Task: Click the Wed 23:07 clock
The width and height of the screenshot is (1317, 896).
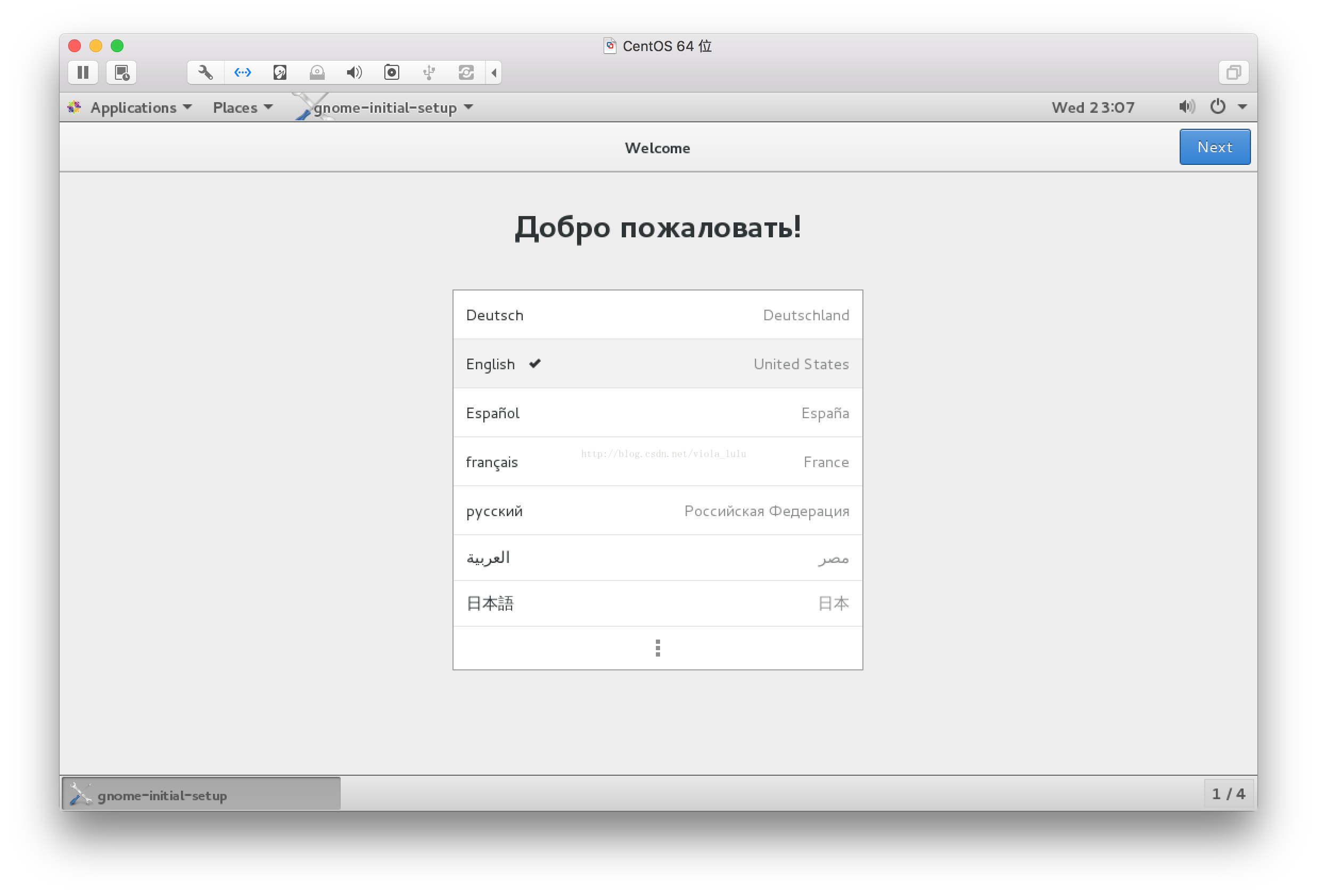Action: click(x=1092, y=107)
